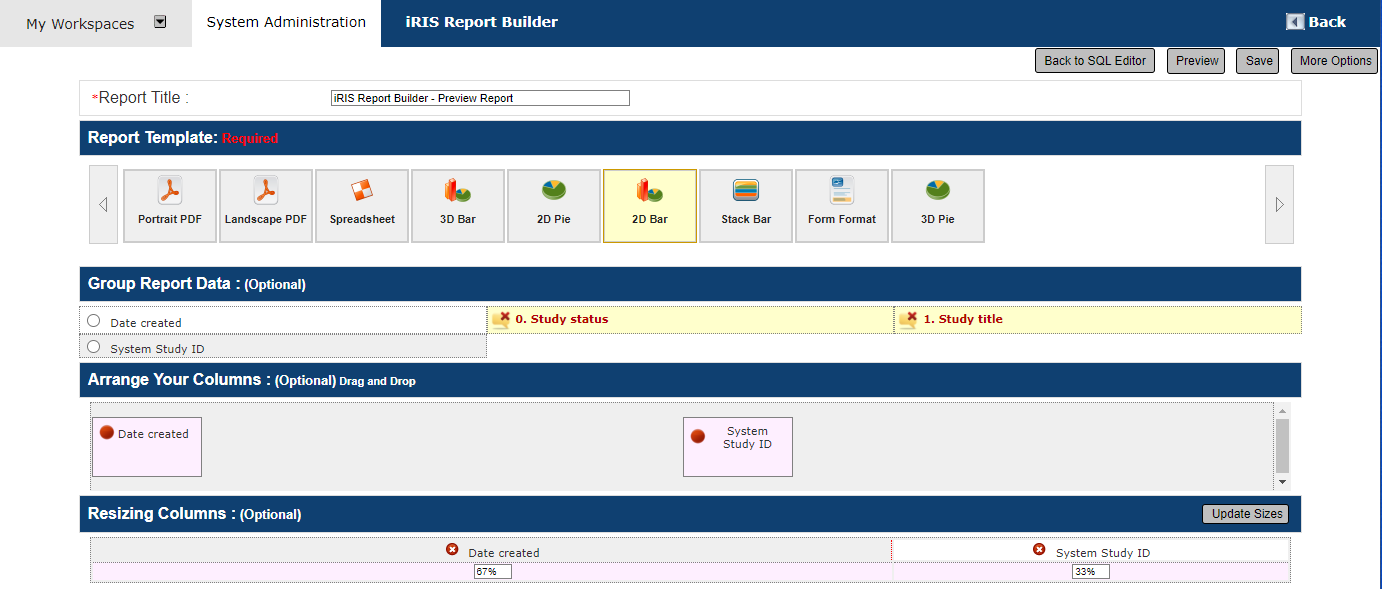This screenshot has width=1382, height=589.
Task: Pick the 3D Bar chart template
Action: (458, 206)
